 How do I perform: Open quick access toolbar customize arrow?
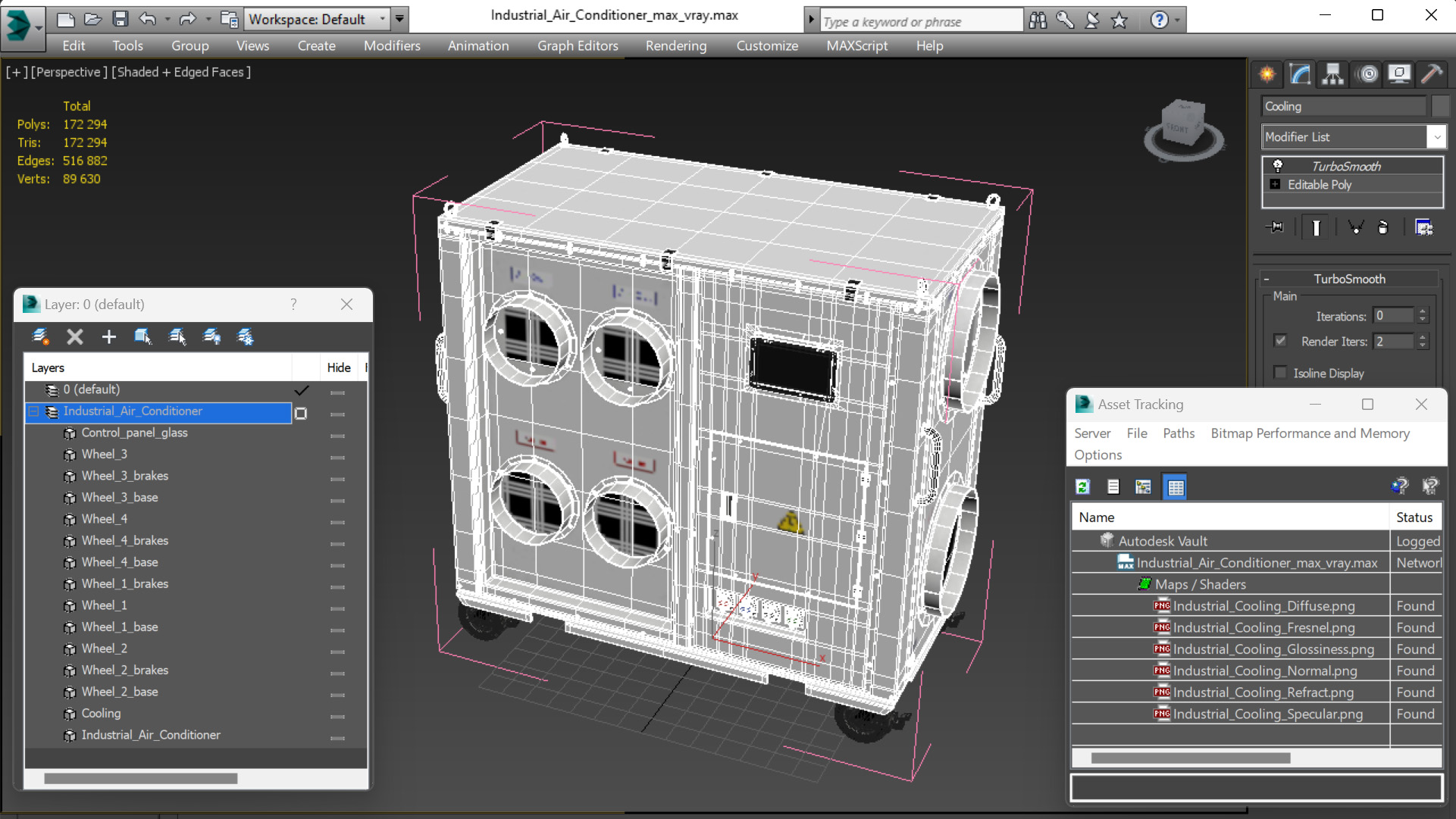399,19
